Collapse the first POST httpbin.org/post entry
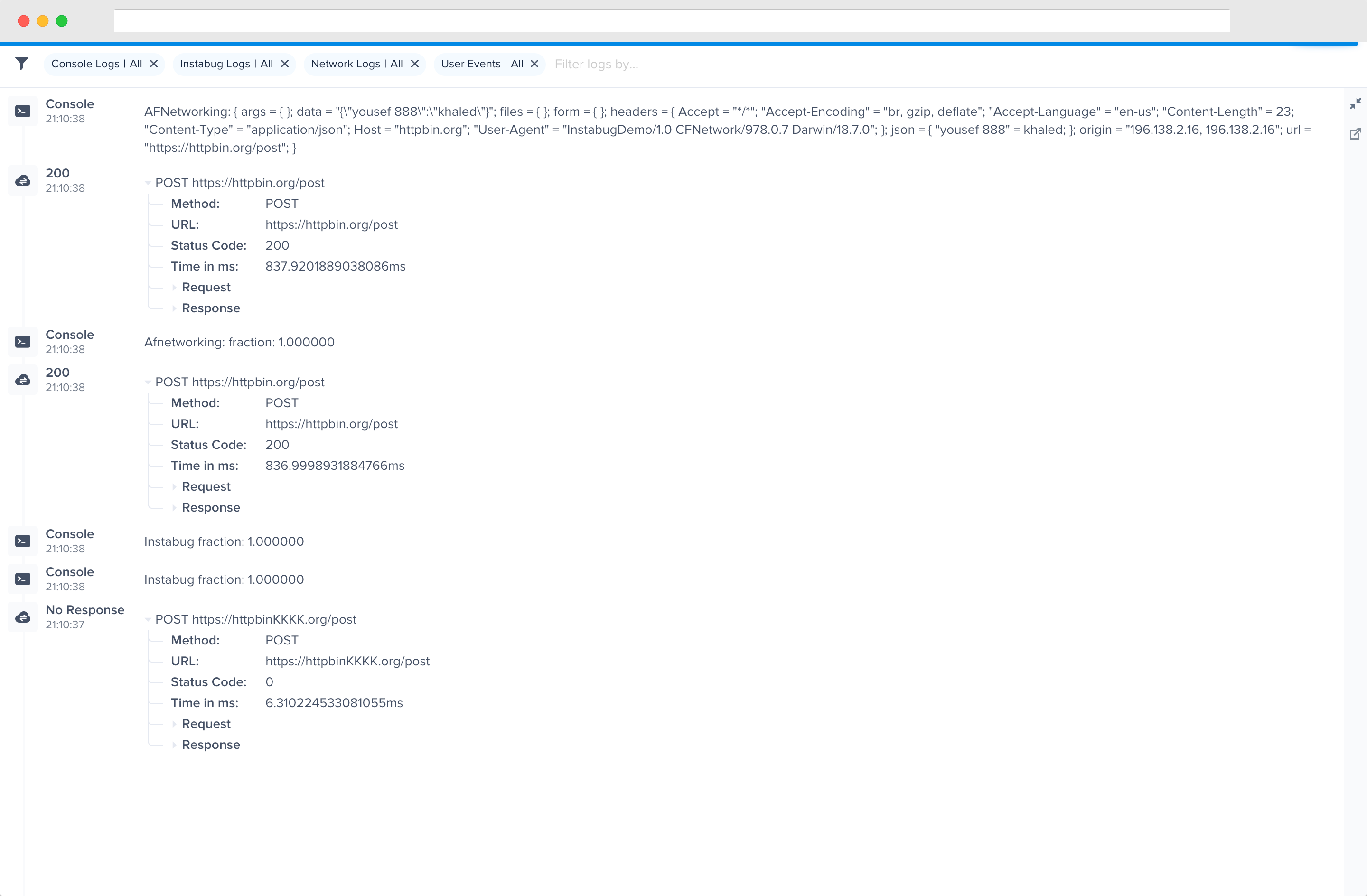This screenshot has width=1367, height=896. 148,183
